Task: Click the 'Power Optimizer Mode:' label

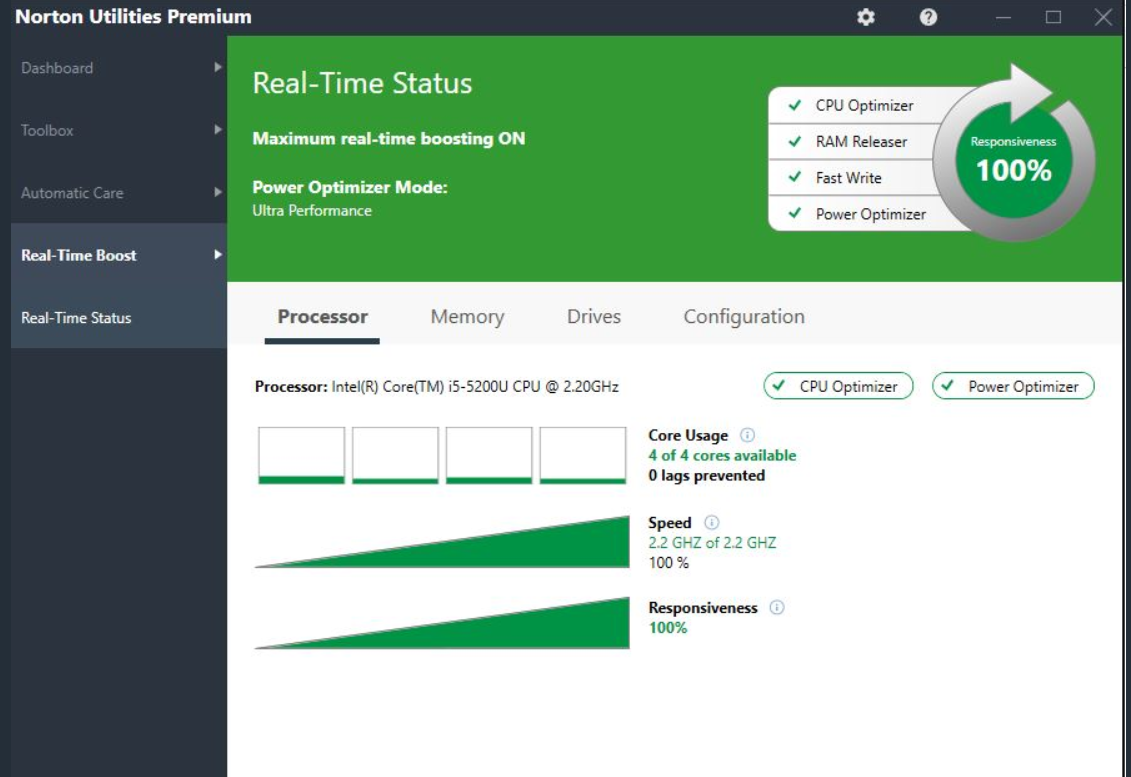Action: [350, 188]
